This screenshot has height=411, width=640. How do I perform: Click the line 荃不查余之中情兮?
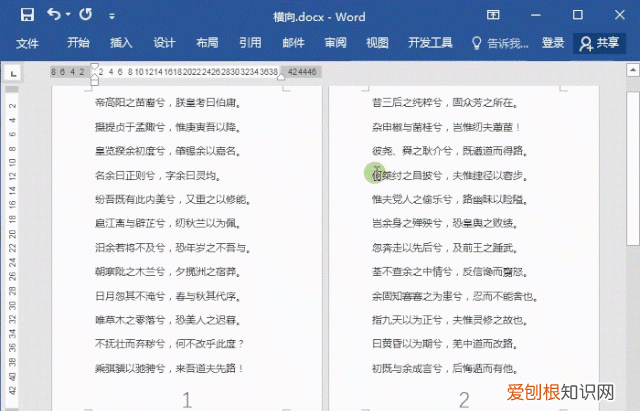point(449,271)
